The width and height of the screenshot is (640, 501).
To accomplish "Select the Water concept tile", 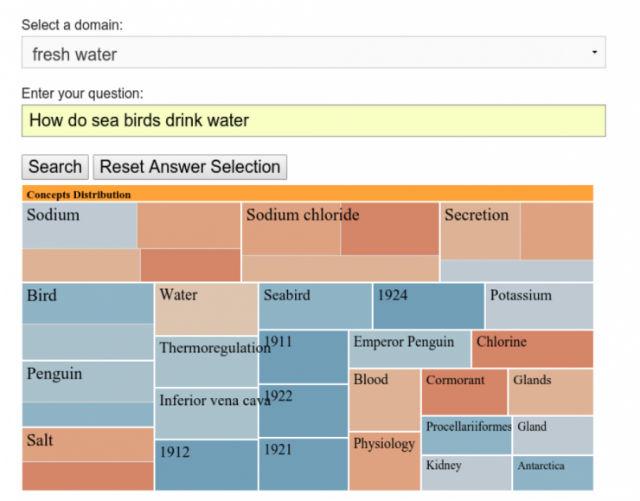I will click(x=206, y=309).
